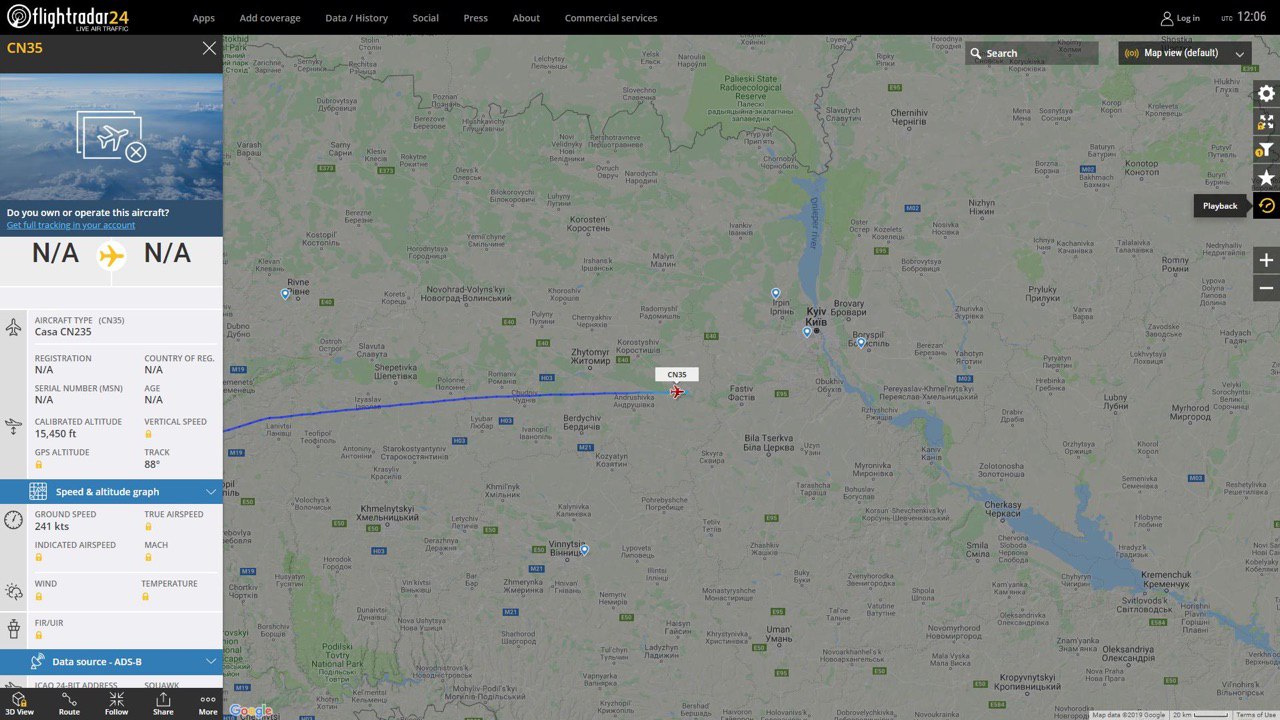Open the Map view (default) dropdown

pos(1185,53)
